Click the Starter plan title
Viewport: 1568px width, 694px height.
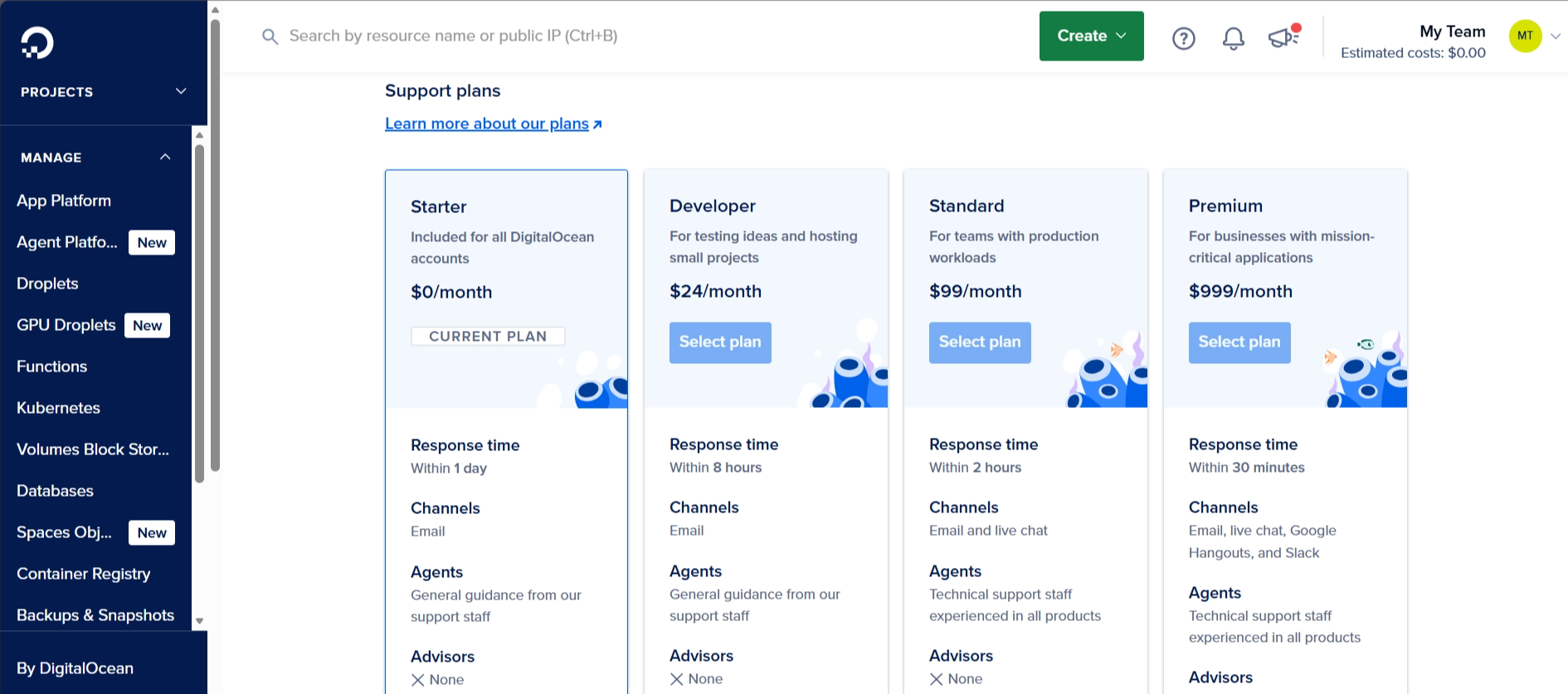pos(439,207)
